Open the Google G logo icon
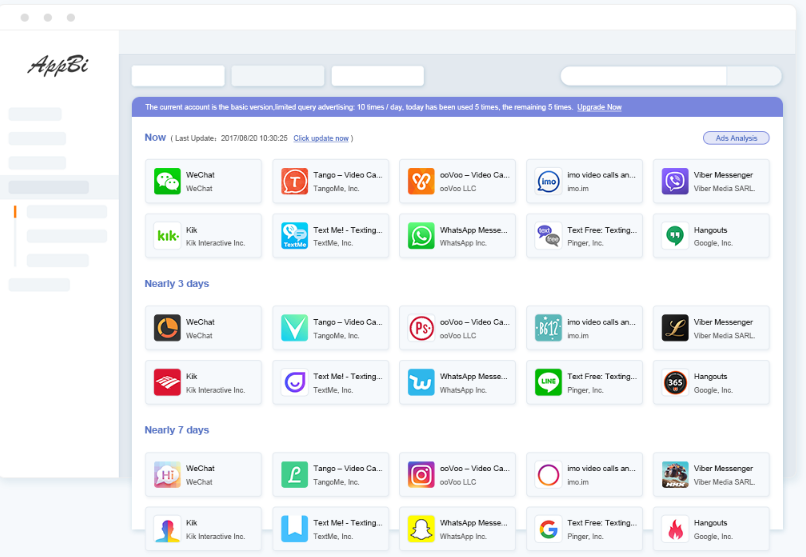This screenshot has width=806, height=557. (548, 529)
